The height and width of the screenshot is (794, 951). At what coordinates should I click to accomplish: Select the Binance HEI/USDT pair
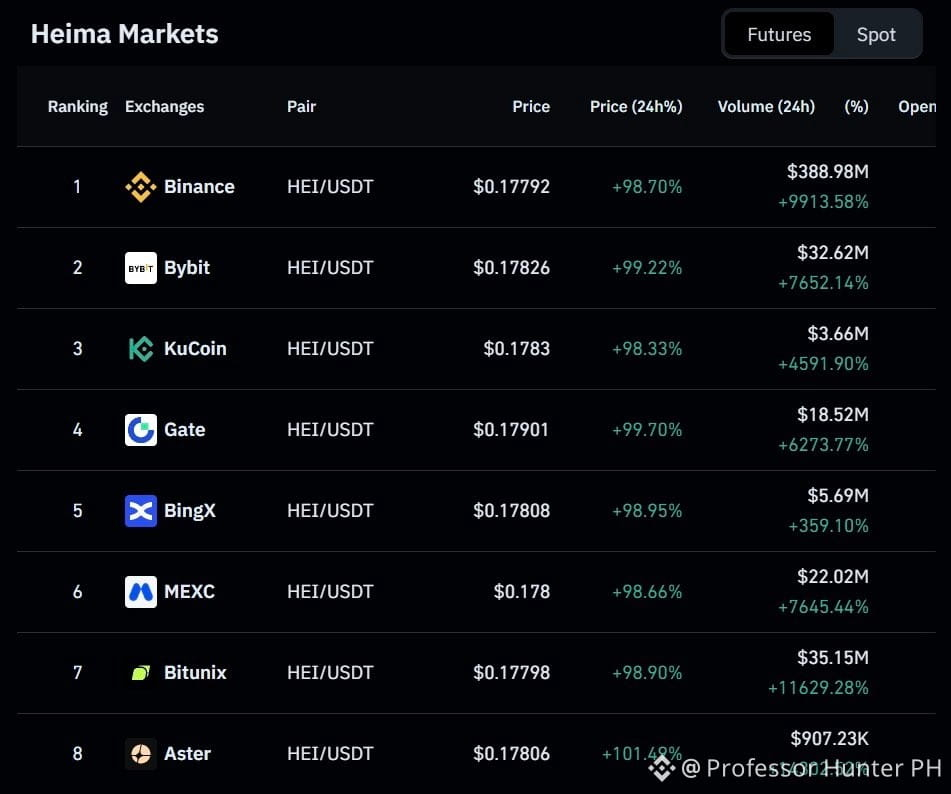[330, 187]
